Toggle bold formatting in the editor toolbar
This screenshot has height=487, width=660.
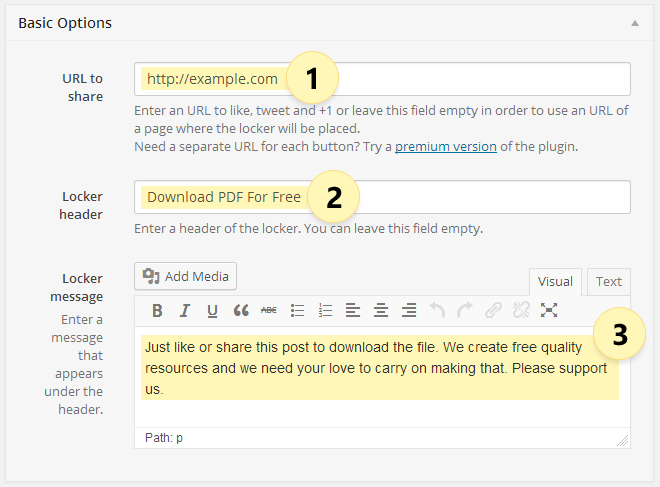157,310
